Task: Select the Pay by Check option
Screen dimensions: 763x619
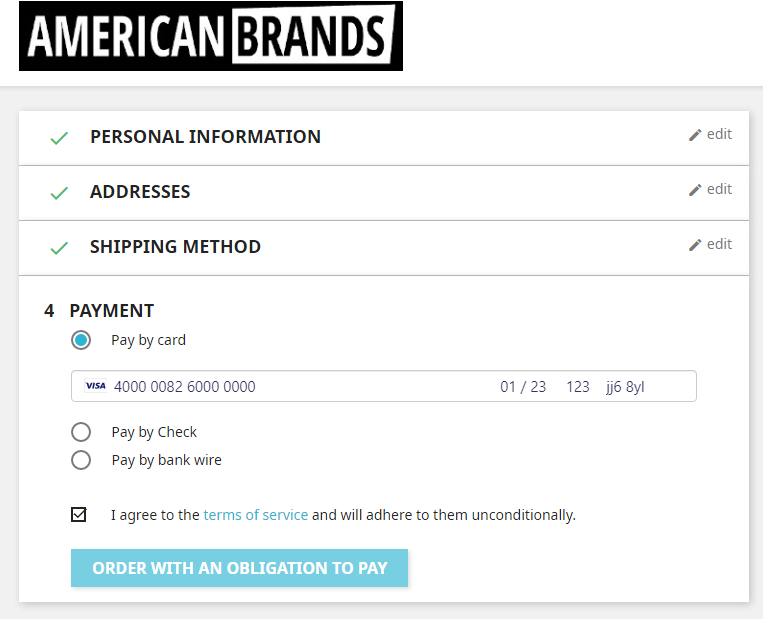Action: 81,432
